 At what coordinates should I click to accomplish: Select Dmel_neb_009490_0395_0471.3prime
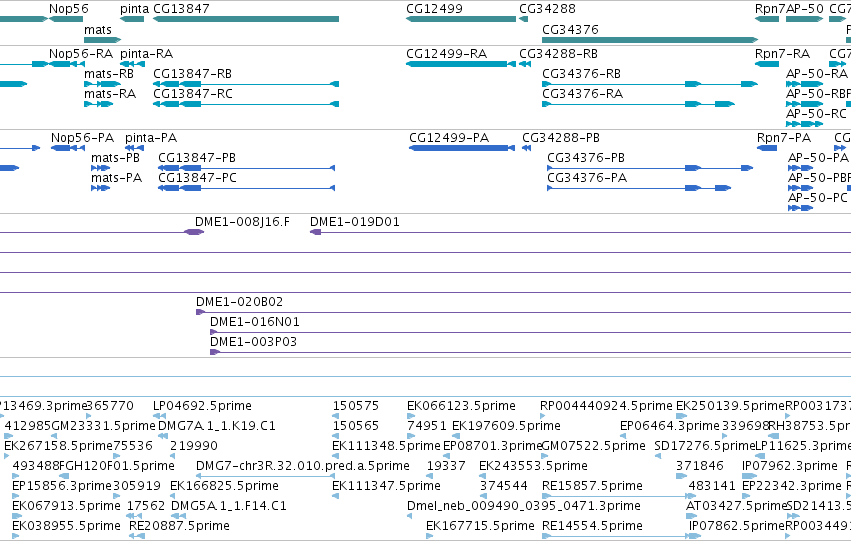pyautogui.click(x=524, y=506)
